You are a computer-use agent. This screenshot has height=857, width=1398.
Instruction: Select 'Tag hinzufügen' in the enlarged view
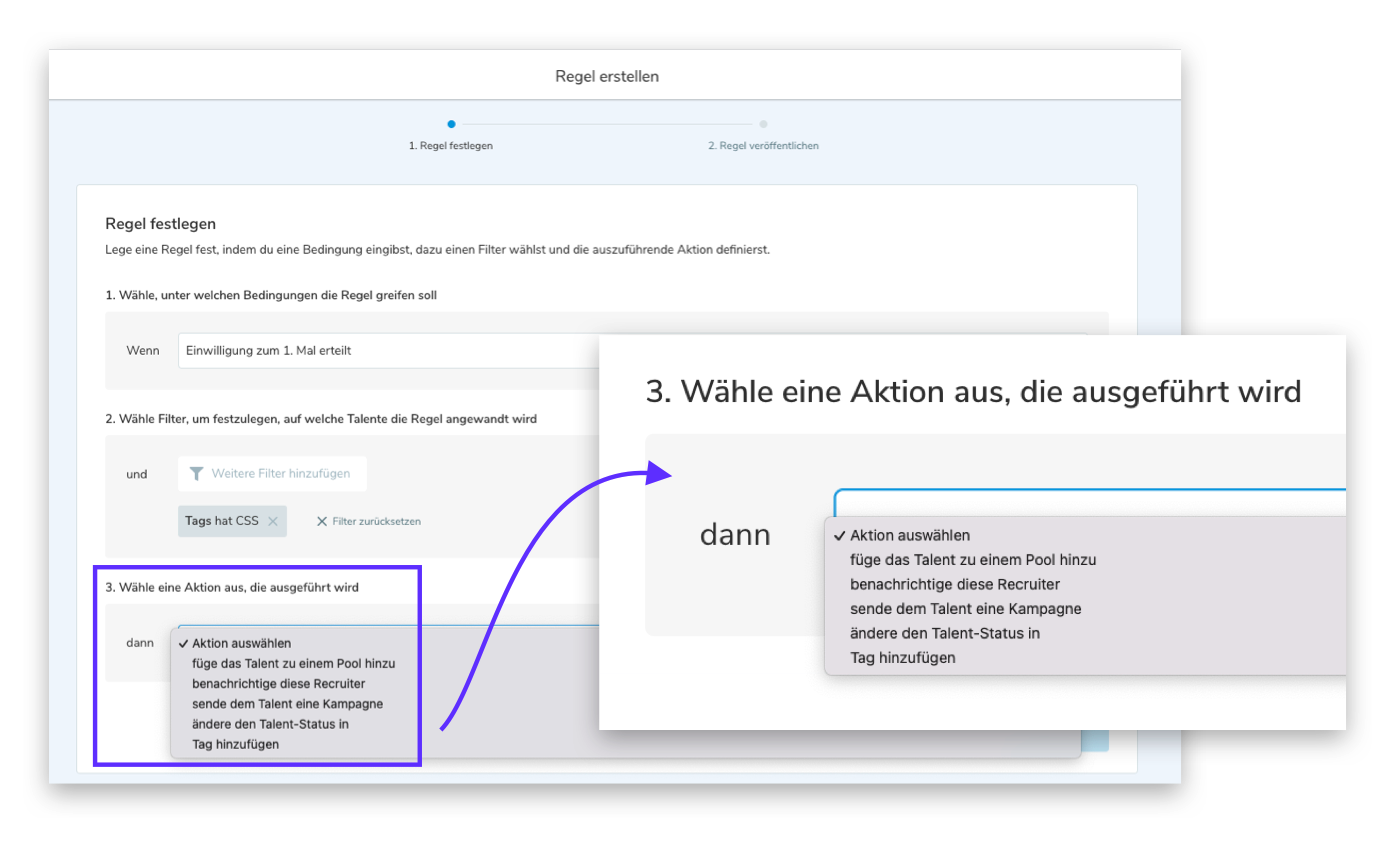tap(902, 658)
